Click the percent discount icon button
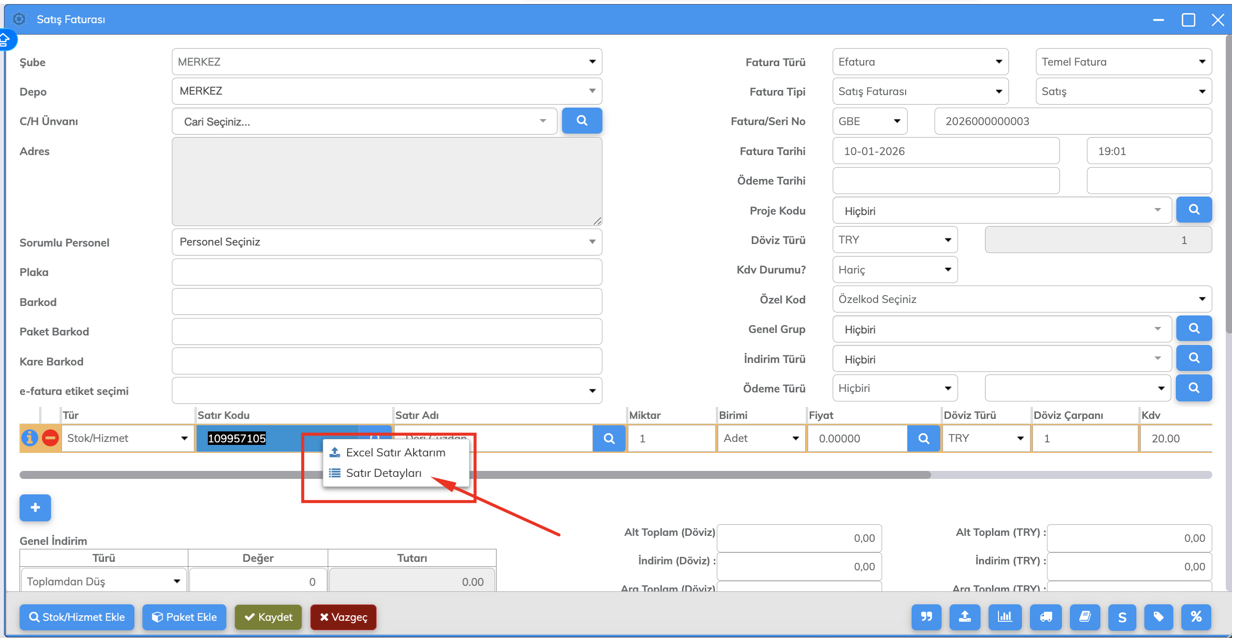Image resolution: width=1233 pixels, height=638 pixels. tap(1196, 617)
